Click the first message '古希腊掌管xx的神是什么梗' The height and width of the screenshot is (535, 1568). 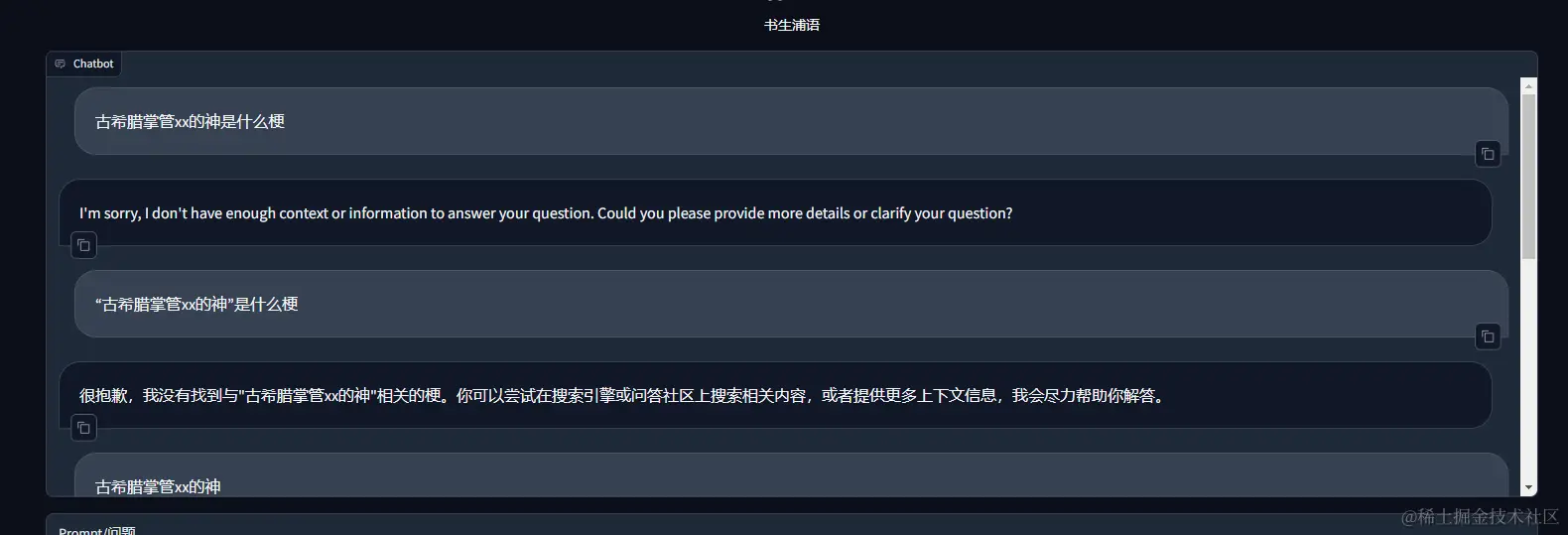point(791,121)
